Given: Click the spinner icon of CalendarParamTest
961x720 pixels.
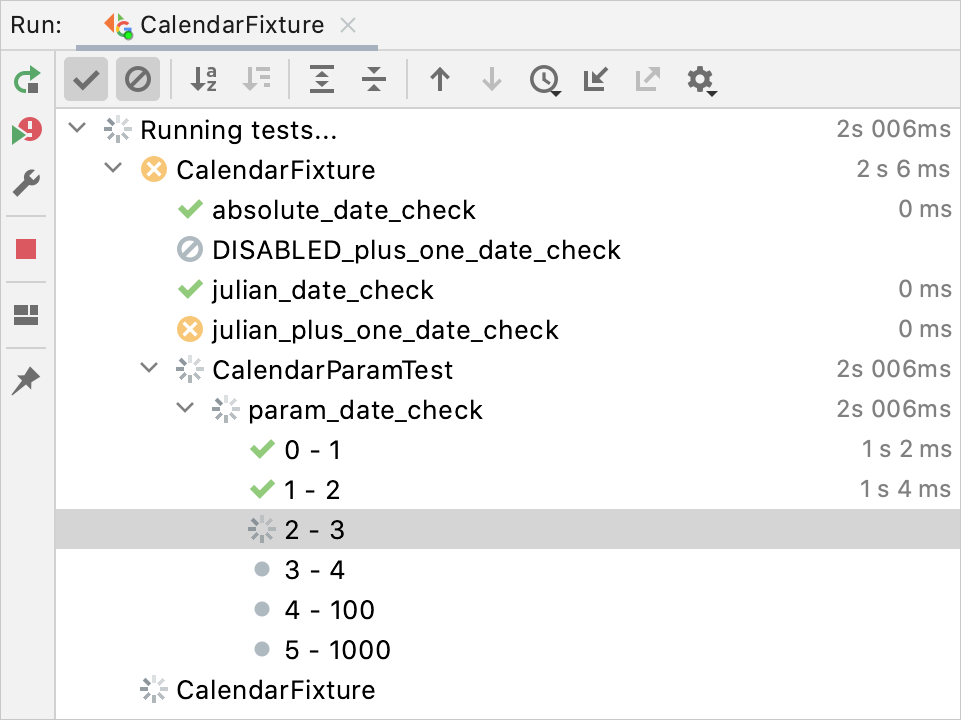Looking at the screenshot, I should pyautogui.click(x=190, y=369).
